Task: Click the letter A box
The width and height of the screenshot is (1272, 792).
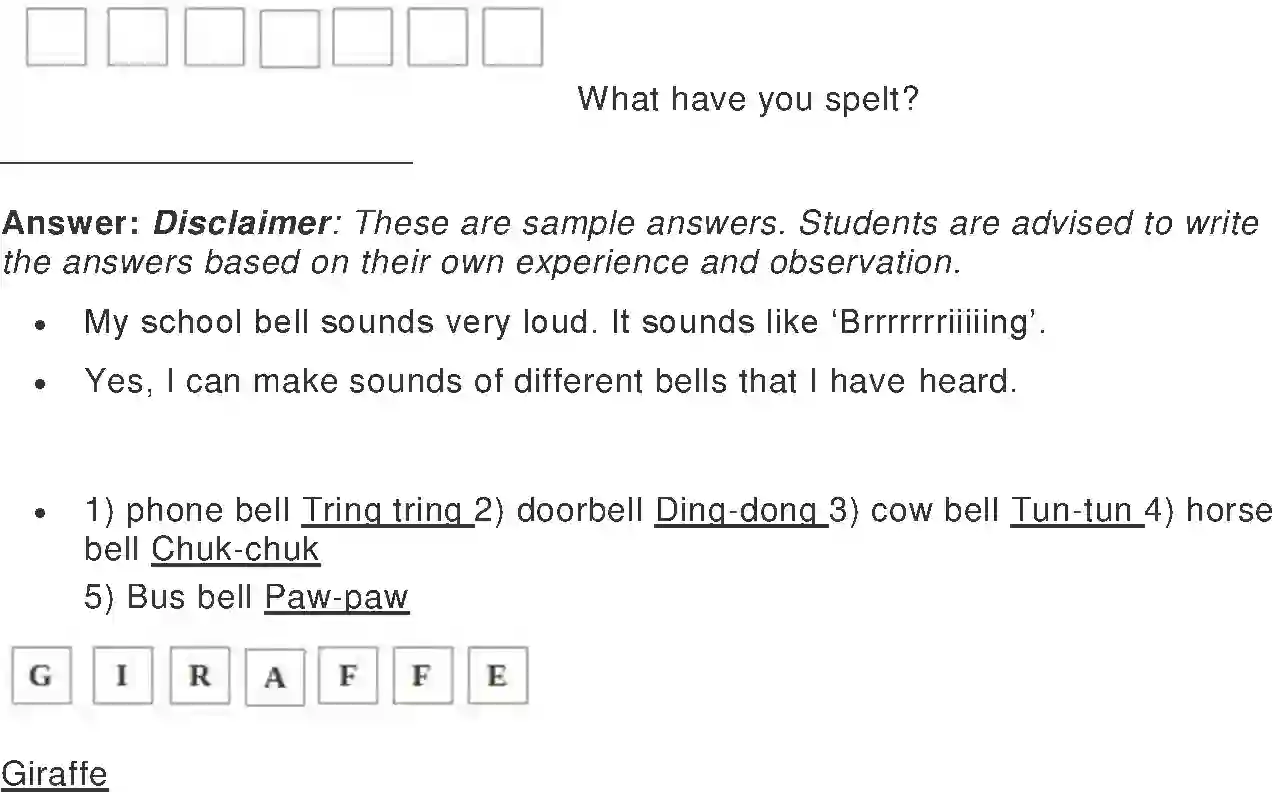Action: point(275,677)
